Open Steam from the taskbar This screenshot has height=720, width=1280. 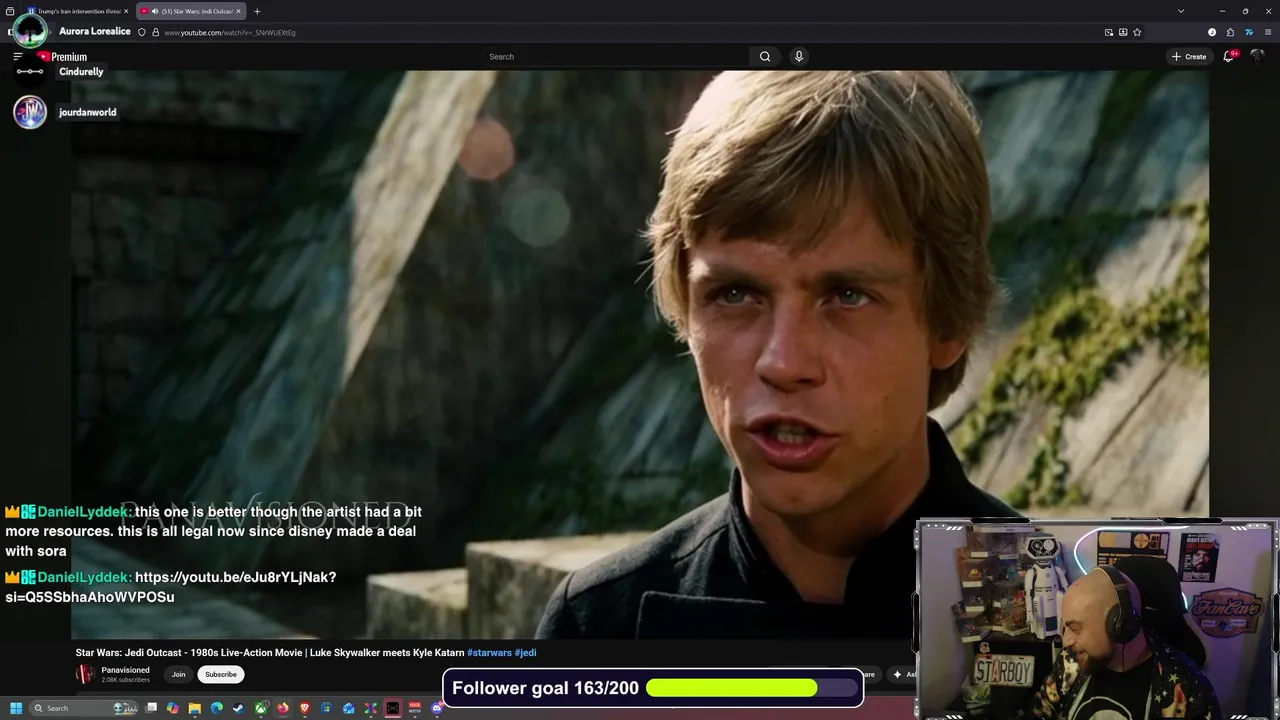click(x=238, y=708)
